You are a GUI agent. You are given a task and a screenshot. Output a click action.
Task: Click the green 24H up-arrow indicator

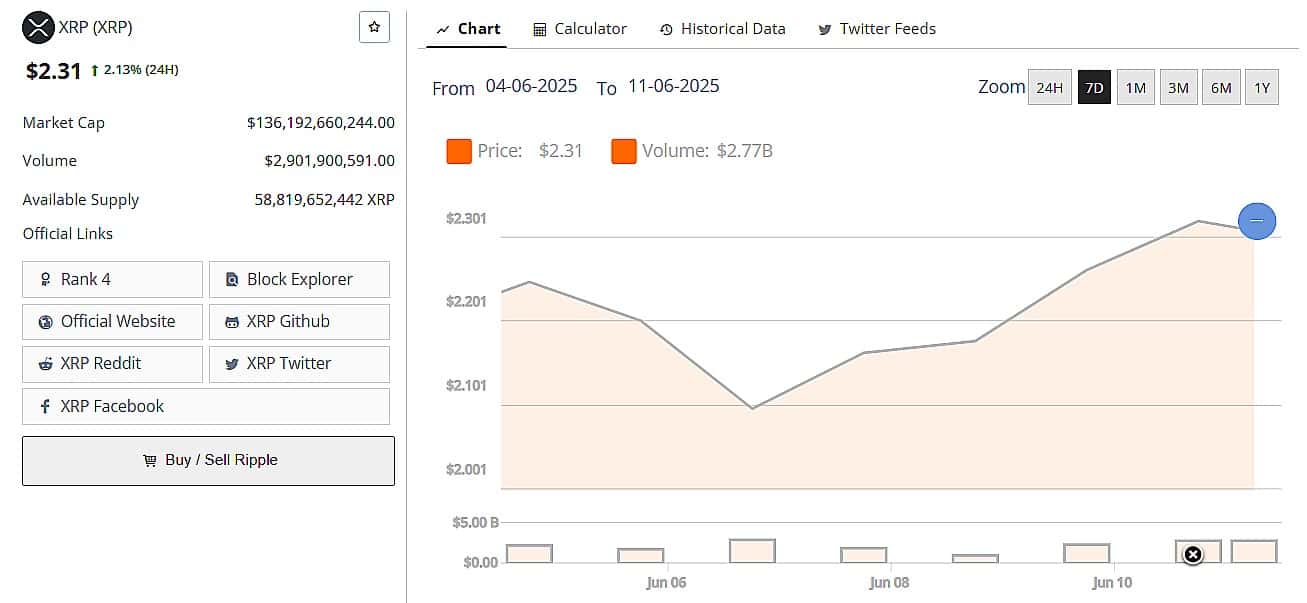[95, 70]
